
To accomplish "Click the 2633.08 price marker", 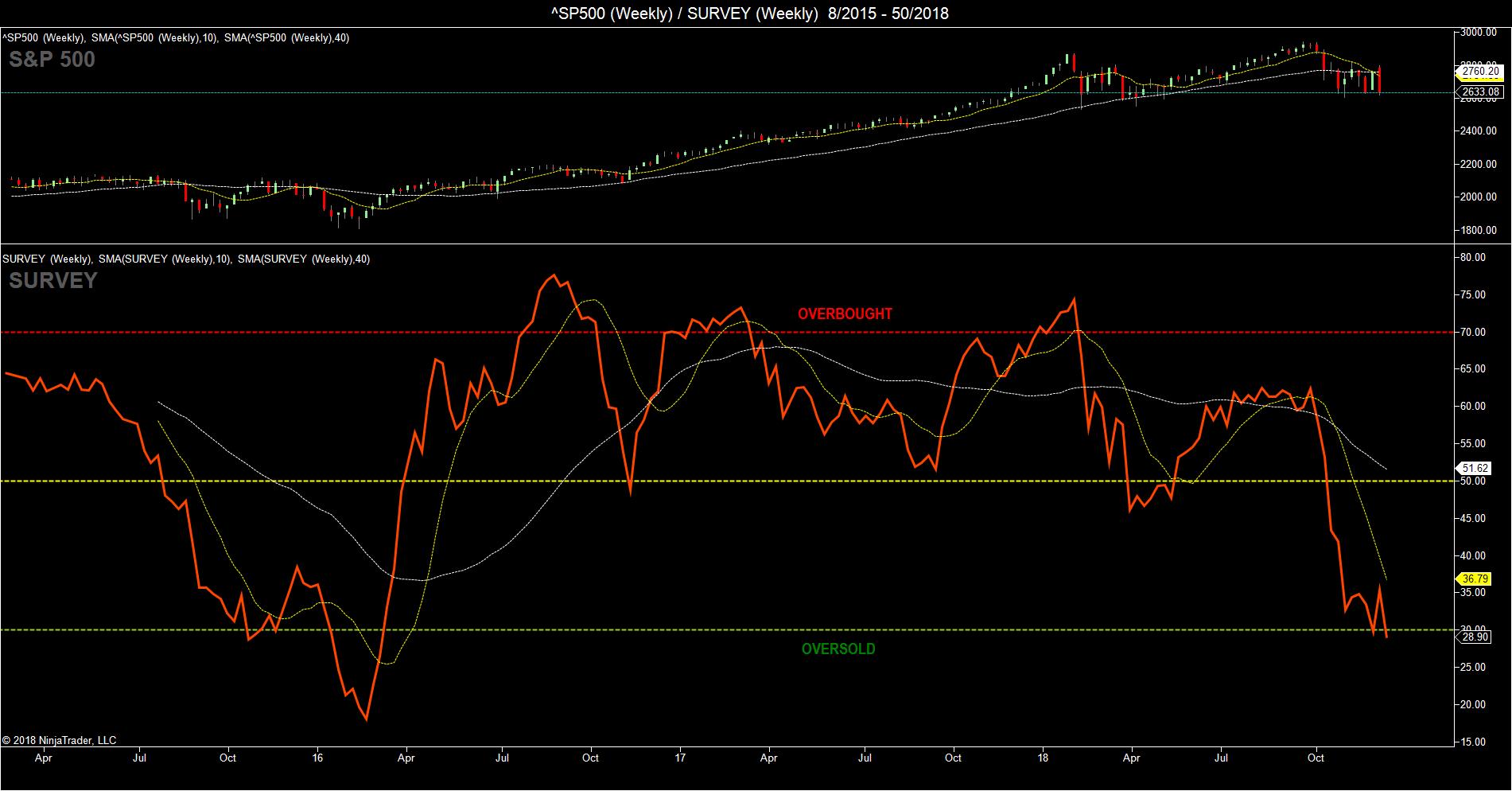I will (x=1481, y=92).
